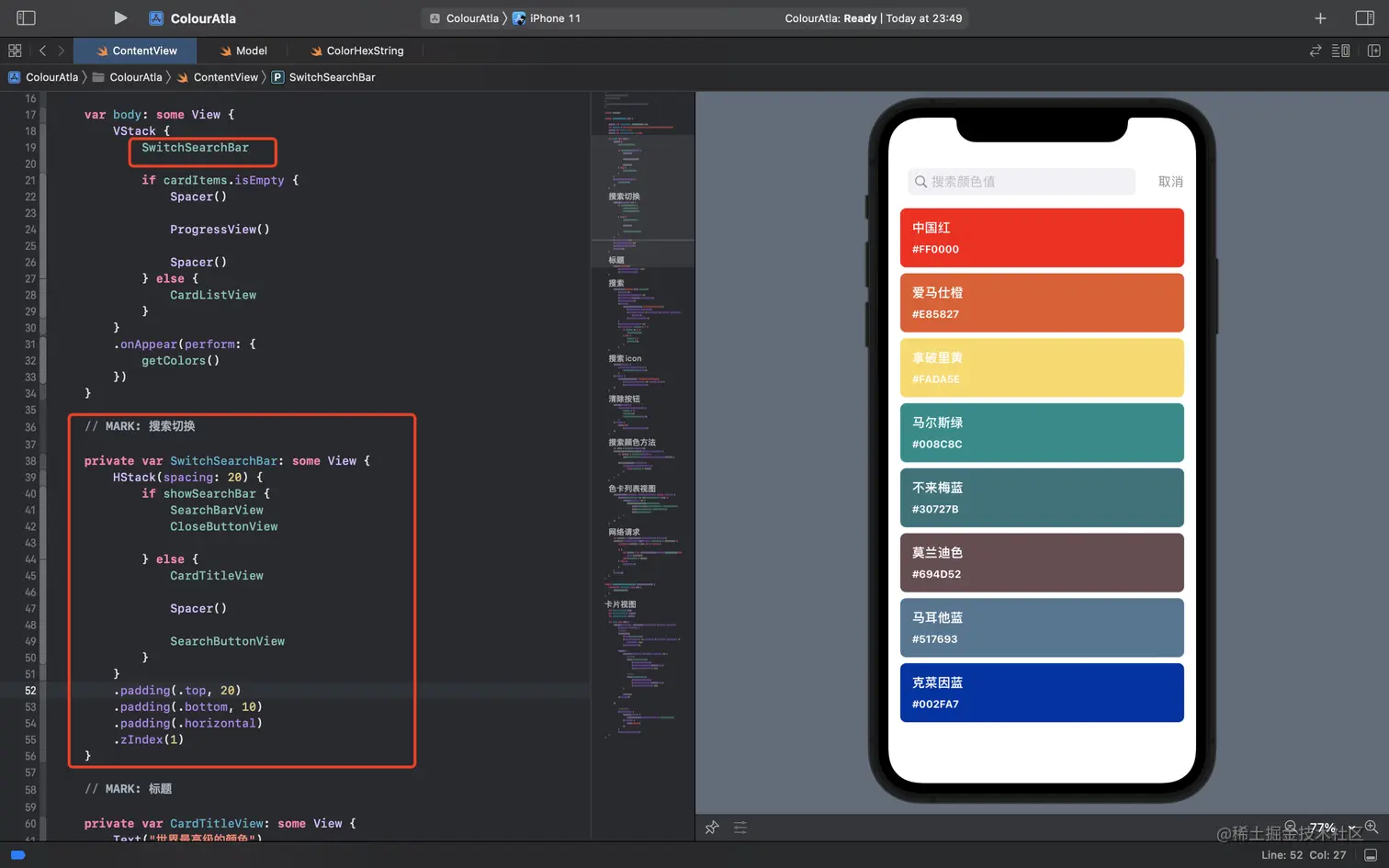This screenshot has width=1389, height=868.
Task: Switch to the Model tab
Action: pyautogui.click(x=243, y=51)
